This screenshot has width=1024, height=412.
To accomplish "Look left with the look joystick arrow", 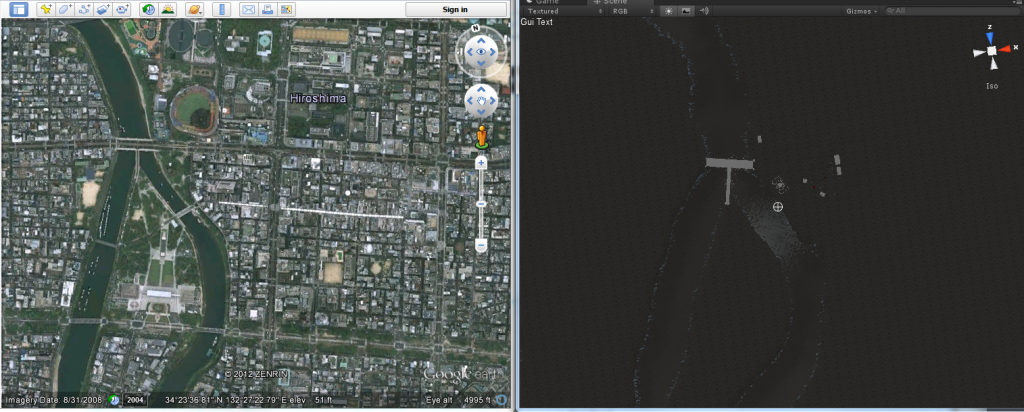I will coord(468,52).
